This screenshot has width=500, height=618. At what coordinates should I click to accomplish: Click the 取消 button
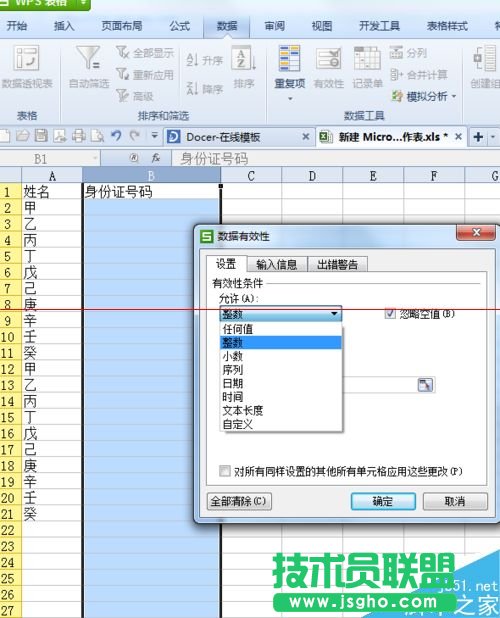(455, 501)
